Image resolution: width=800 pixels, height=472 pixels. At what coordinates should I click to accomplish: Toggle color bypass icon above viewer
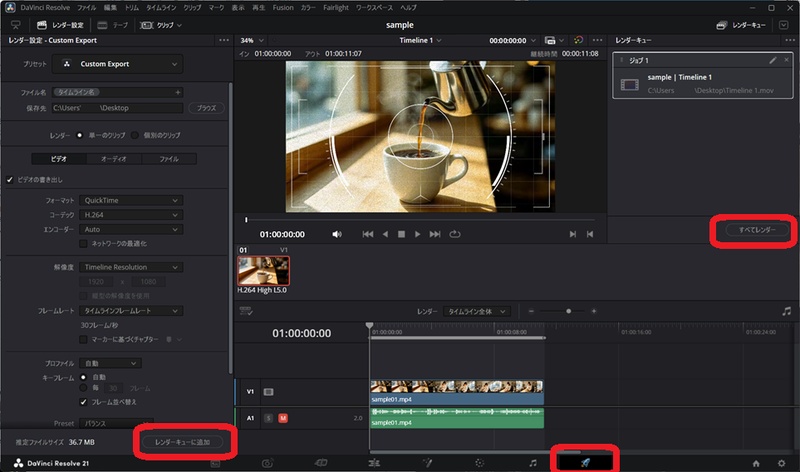(579, 40)
